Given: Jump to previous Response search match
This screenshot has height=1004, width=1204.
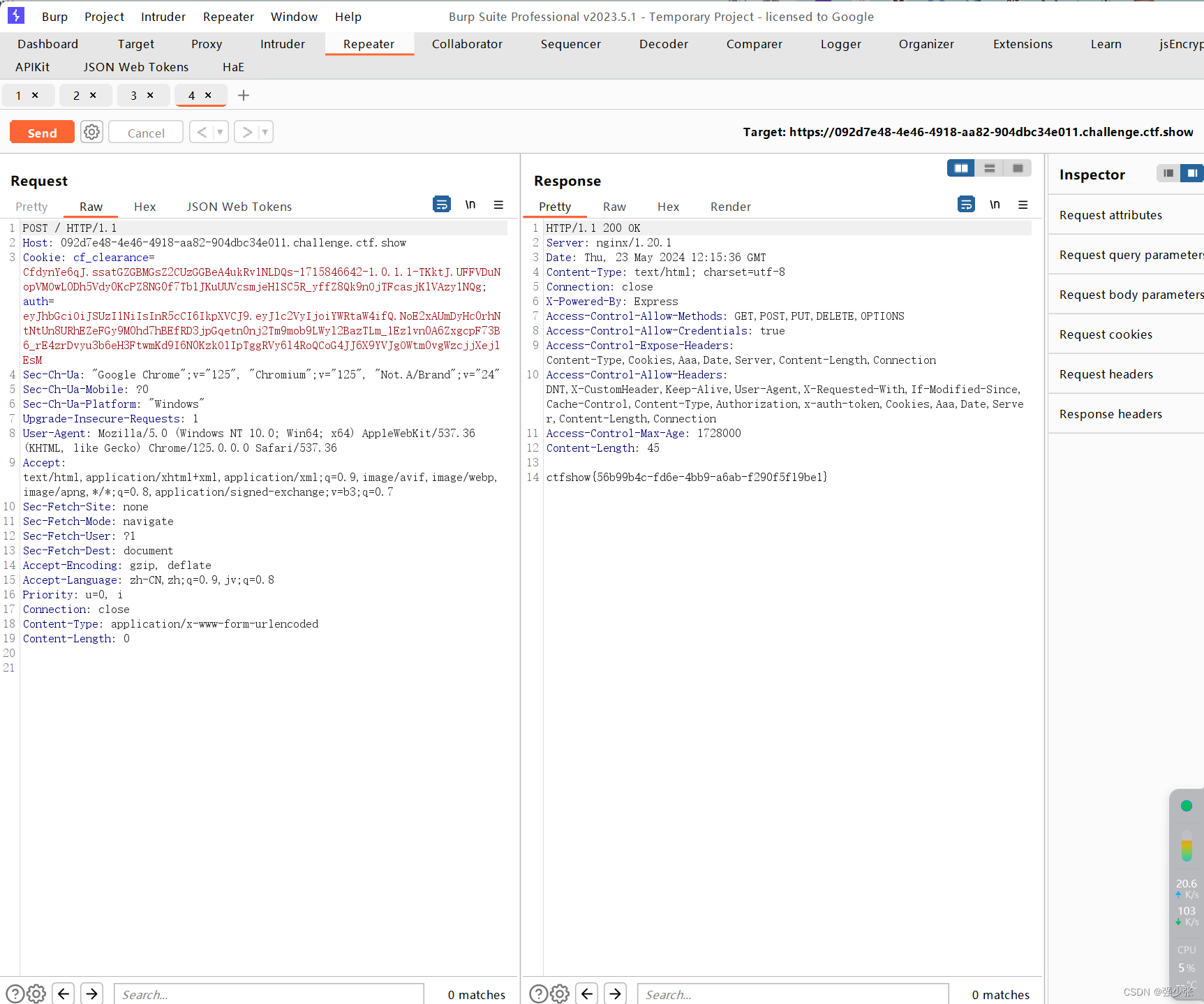Looking at the screenshot, I should [587, 994].
